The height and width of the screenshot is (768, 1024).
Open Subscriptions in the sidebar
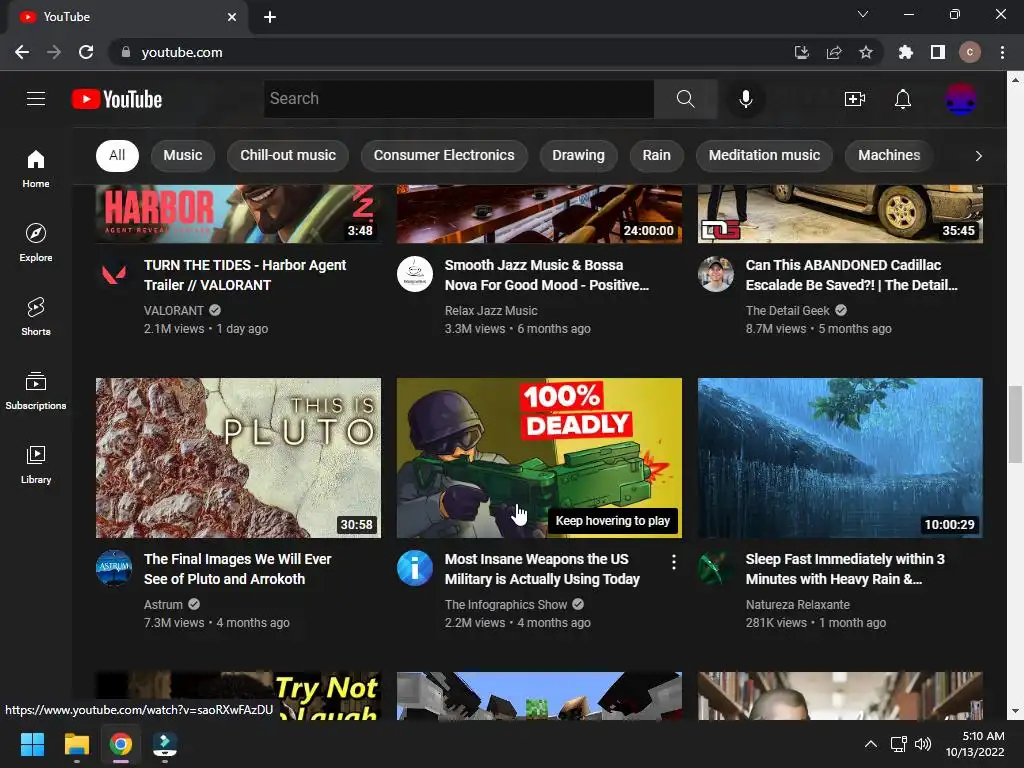pyautogui.click(x=36, y=391)
